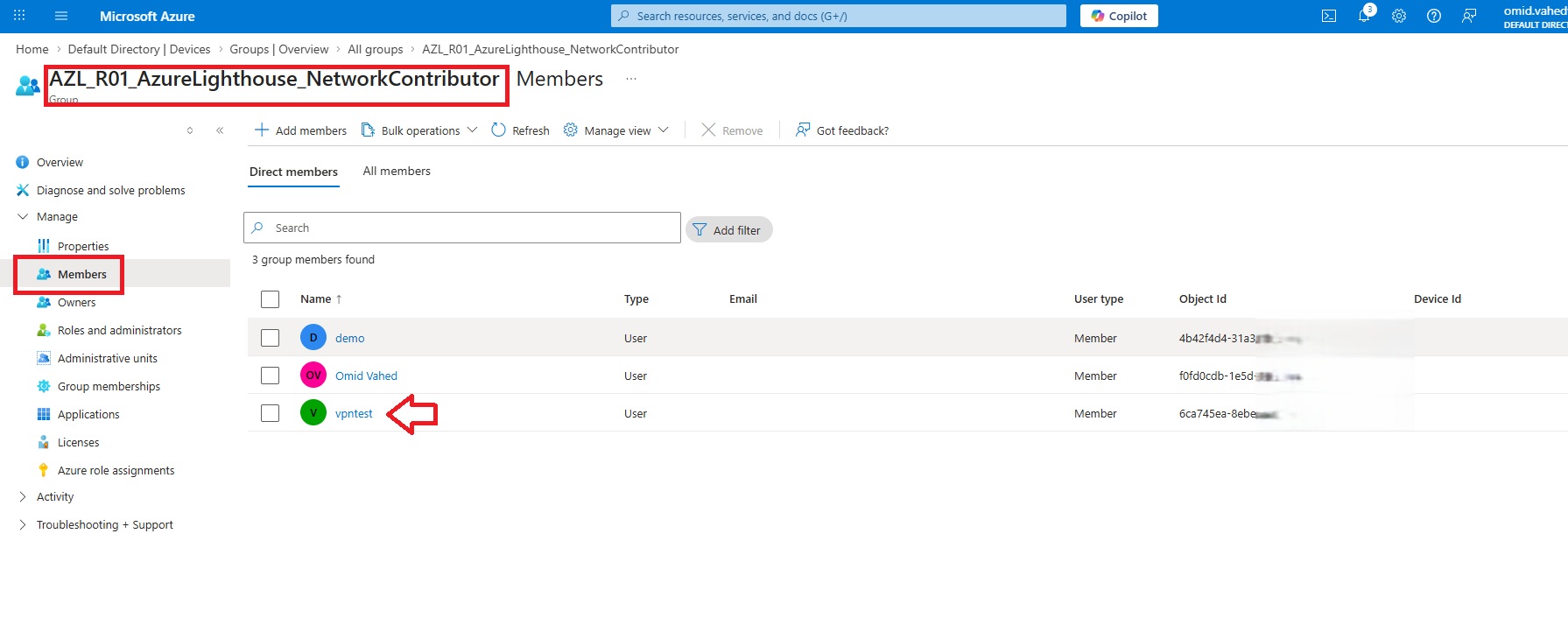Click the Device Id column header
Viewport: 1568px width, 639px height.
pos(1438,298)
